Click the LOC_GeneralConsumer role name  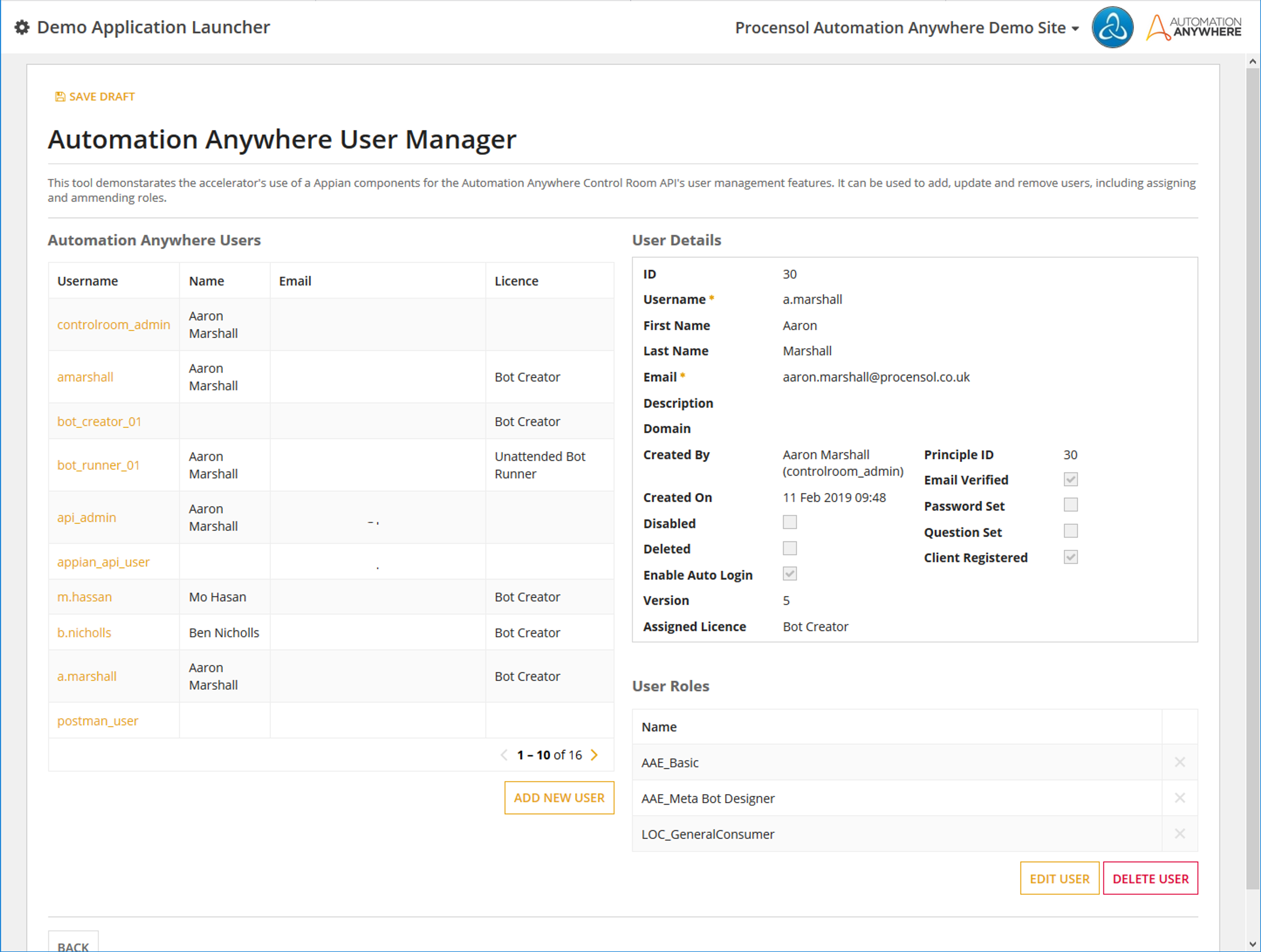click(708, 834)
